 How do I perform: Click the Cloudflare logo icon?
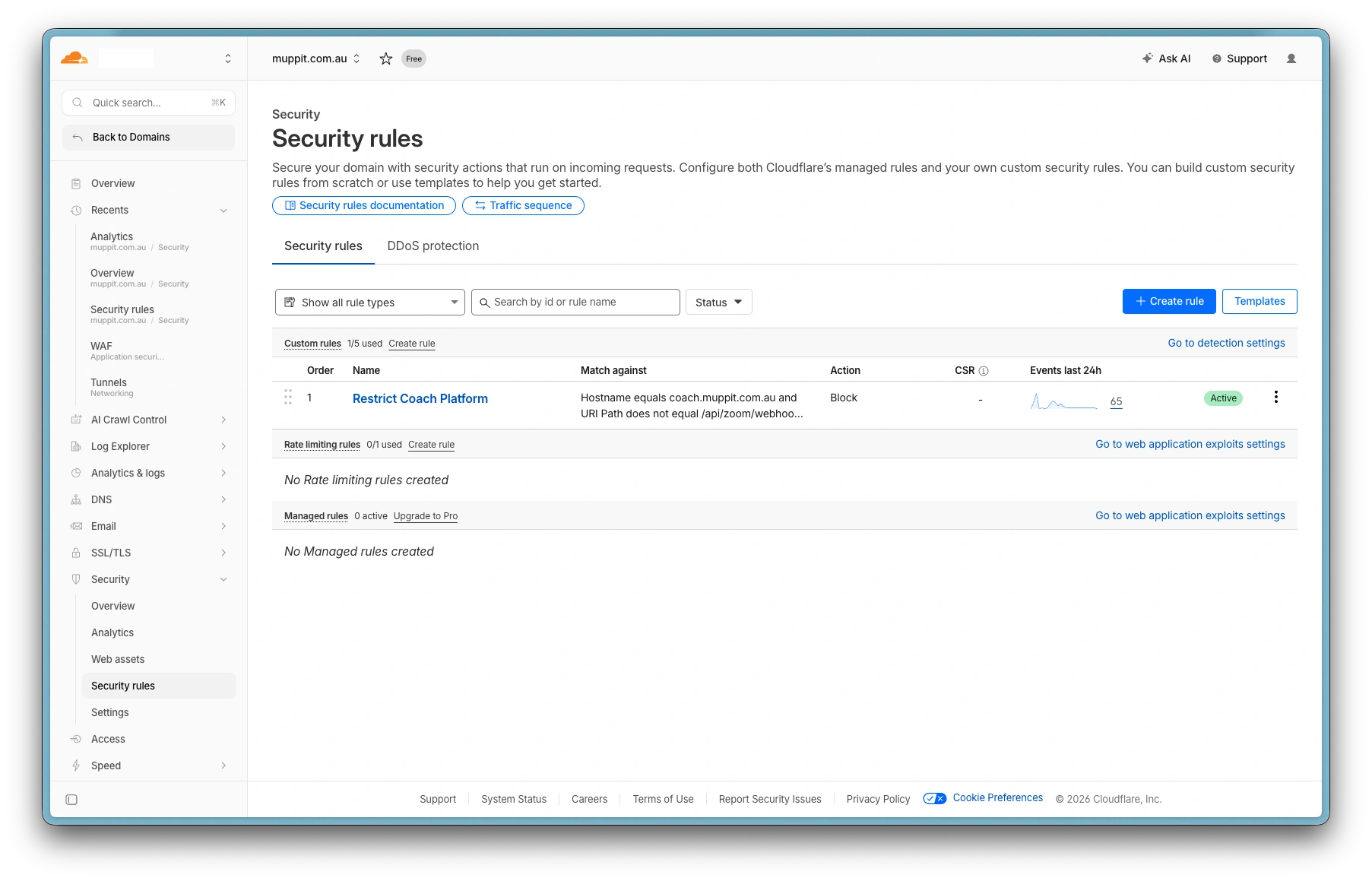pos(74,59)
